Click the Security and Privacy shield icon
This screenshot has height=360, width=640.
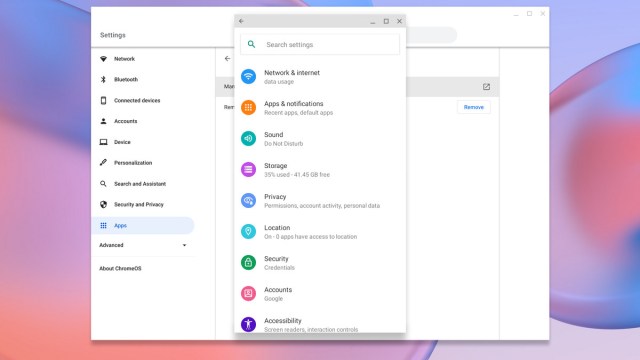click(103, 204)
